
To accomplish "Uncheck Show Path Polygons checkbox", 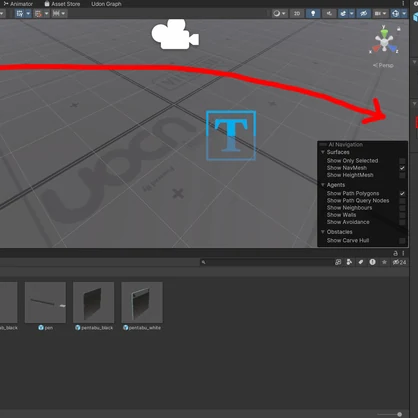I will pos(402,193).
